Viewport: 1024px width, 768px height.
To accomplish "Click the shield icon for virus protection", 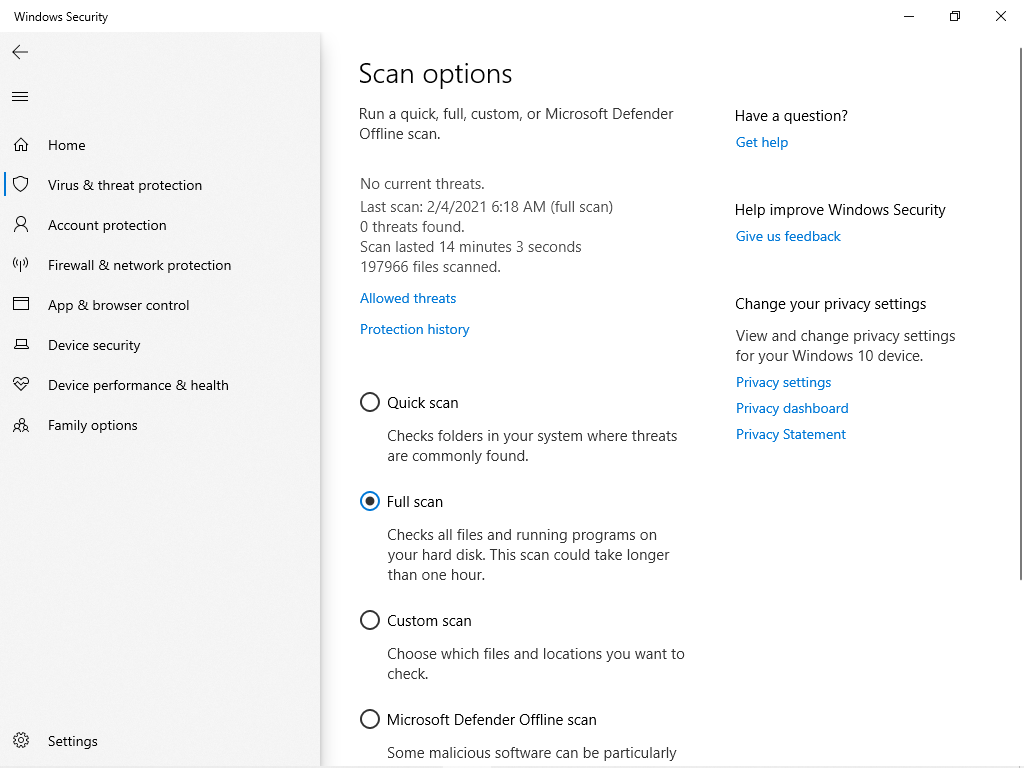I will 21,184.
